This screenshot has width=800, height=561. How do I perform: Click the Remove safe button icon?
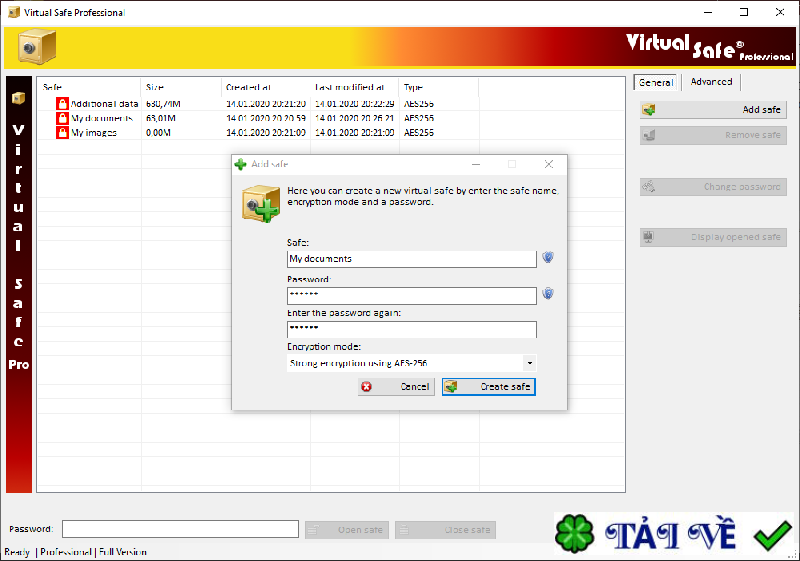tap(649, 135)
